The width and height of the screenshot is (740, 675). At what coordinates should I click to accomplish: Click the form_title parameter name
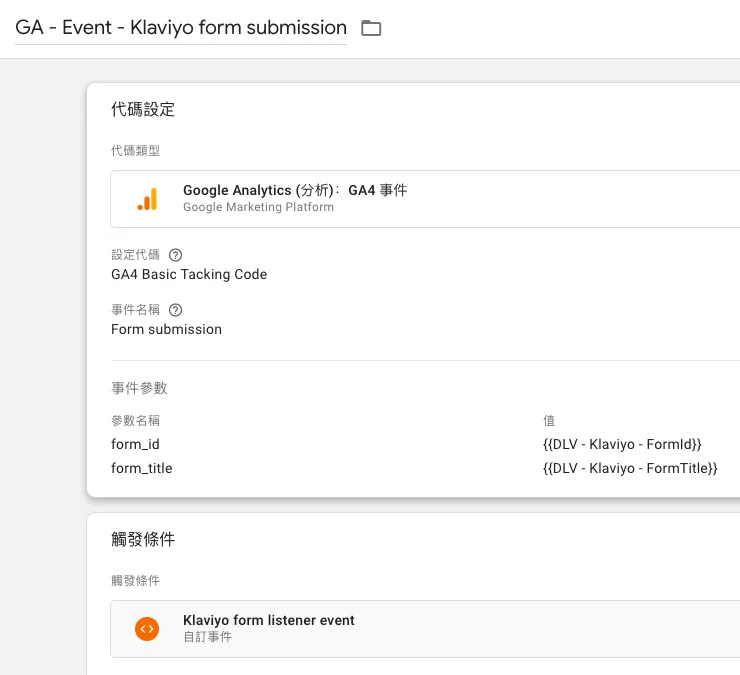tap(142, 468)
